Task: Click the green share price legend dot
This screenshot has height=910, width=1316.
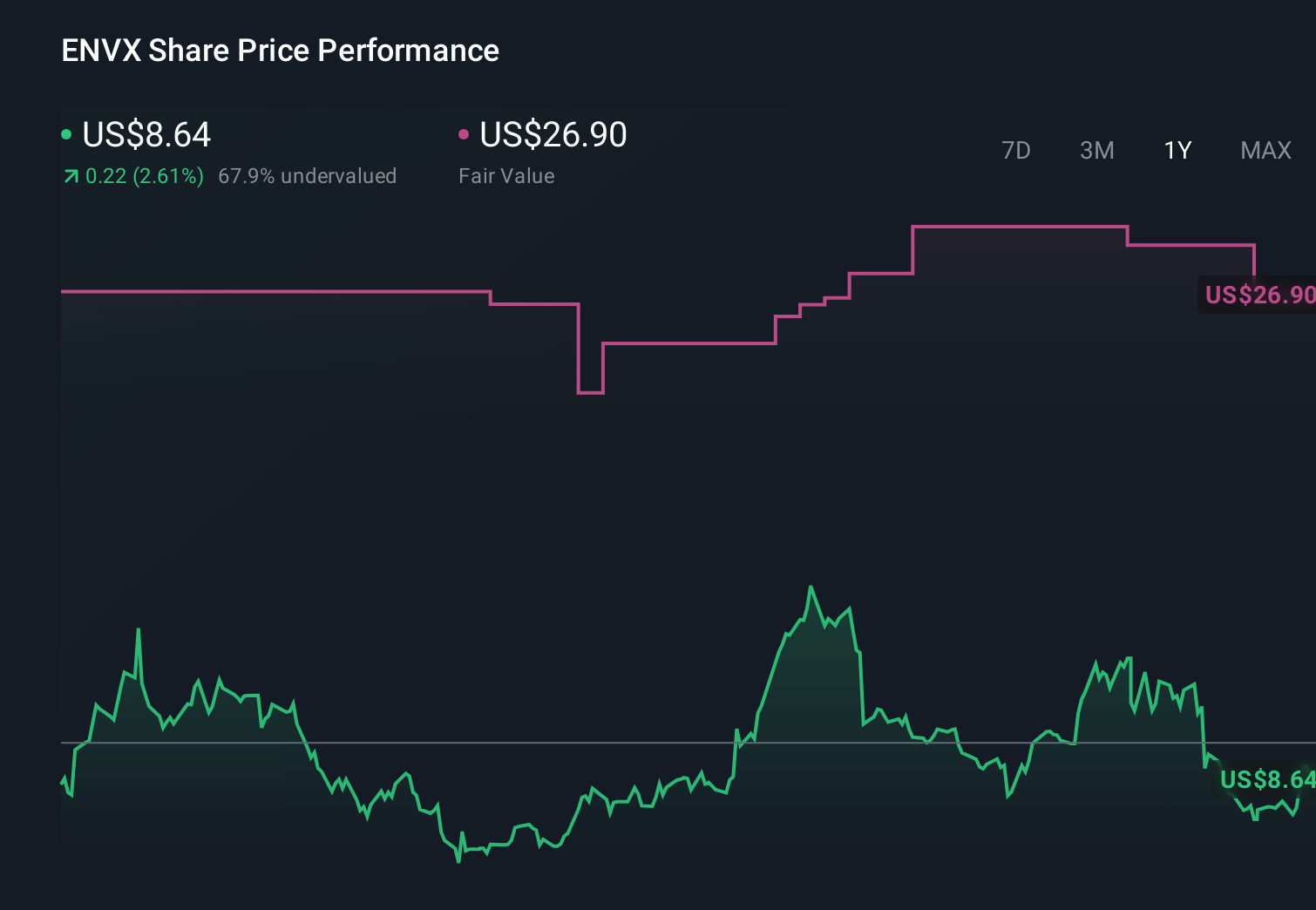Action: [66, 133]
